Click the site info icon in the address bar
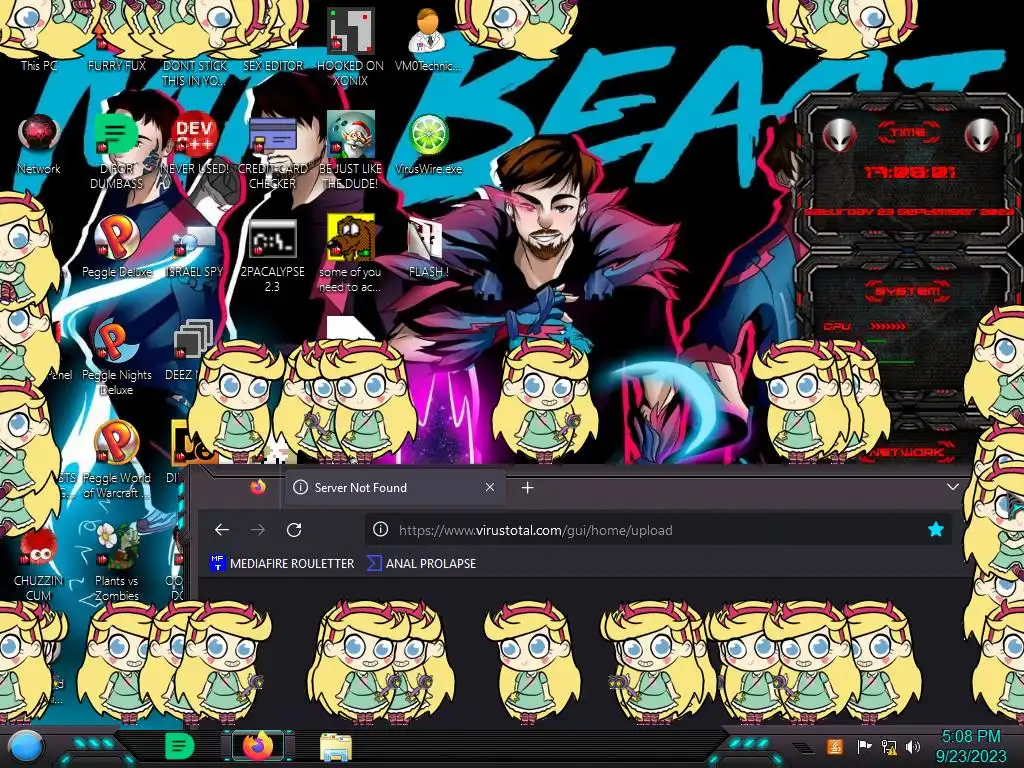Screen dimensions: 1024x768 click(x=380, y=530)
